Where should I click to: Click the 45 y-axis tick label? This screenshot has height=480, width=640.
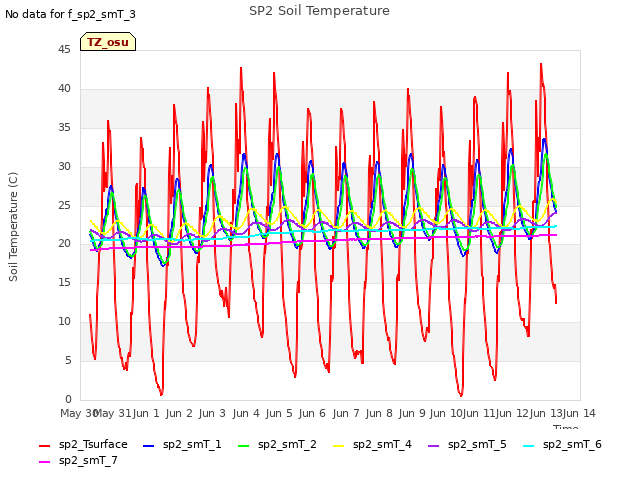coord(64,49)
